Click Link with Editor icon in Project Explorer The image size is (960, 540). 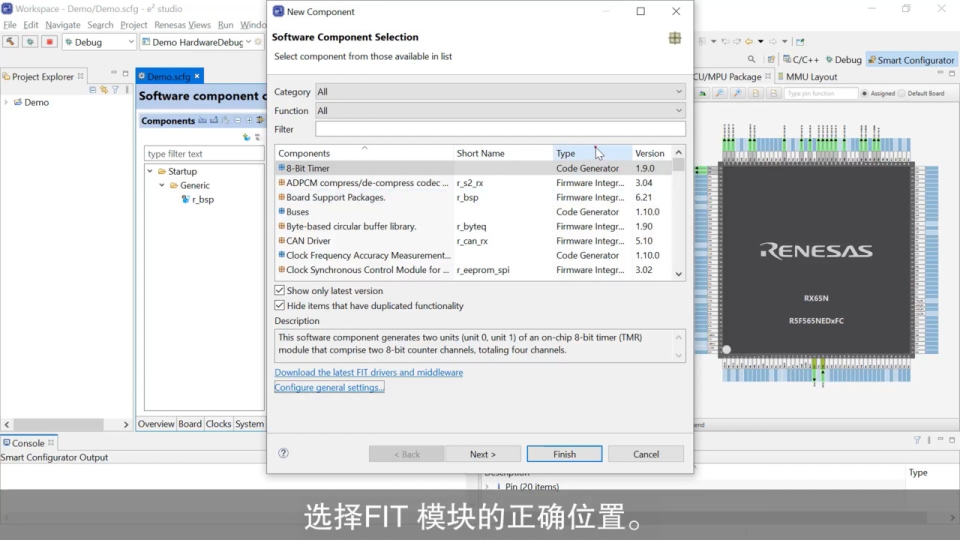point(104,90)
